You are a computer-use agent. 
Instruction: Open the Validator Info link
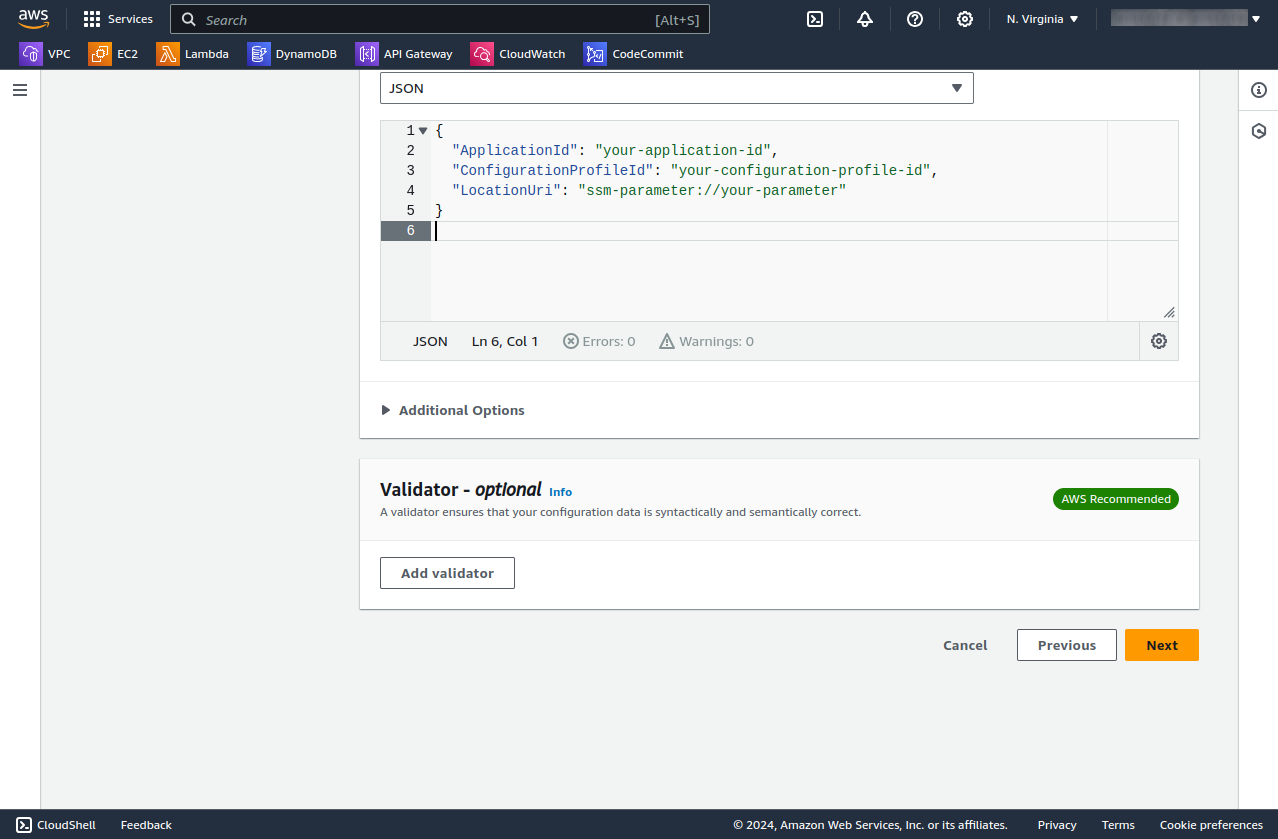560,492
